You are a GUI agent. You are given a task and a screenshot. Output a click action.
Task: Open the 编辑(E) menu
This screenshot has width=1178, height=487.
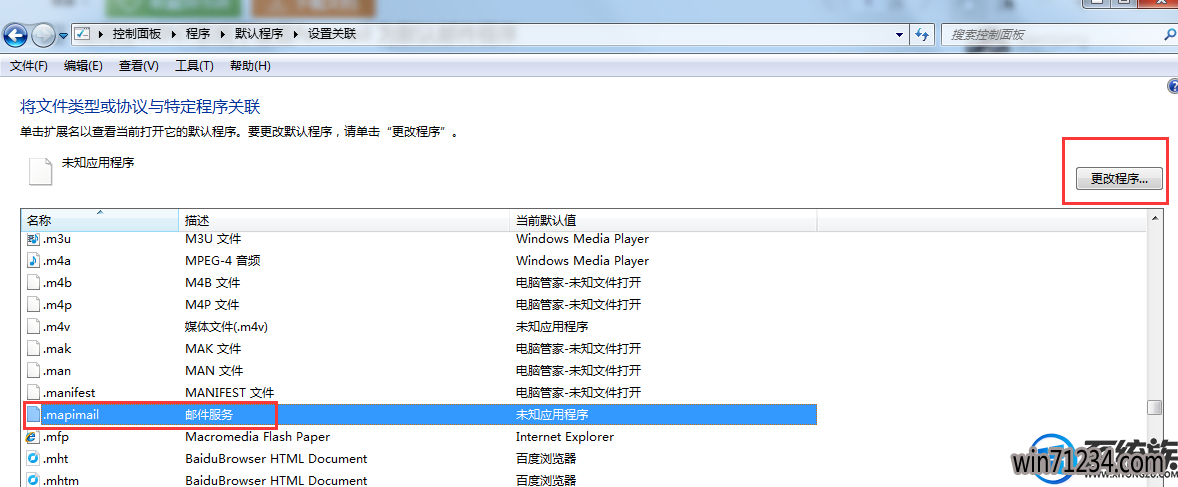(83, 66)
